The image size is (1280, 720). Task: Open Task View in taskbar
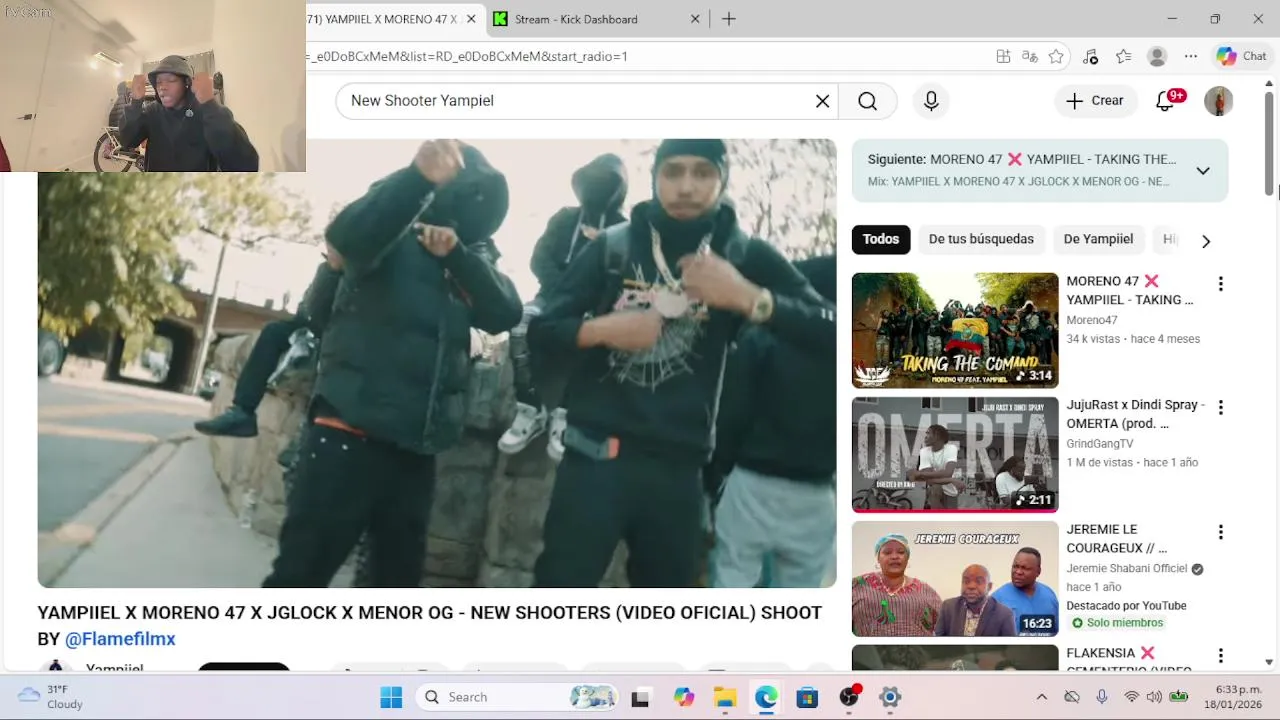coord(640,697)
